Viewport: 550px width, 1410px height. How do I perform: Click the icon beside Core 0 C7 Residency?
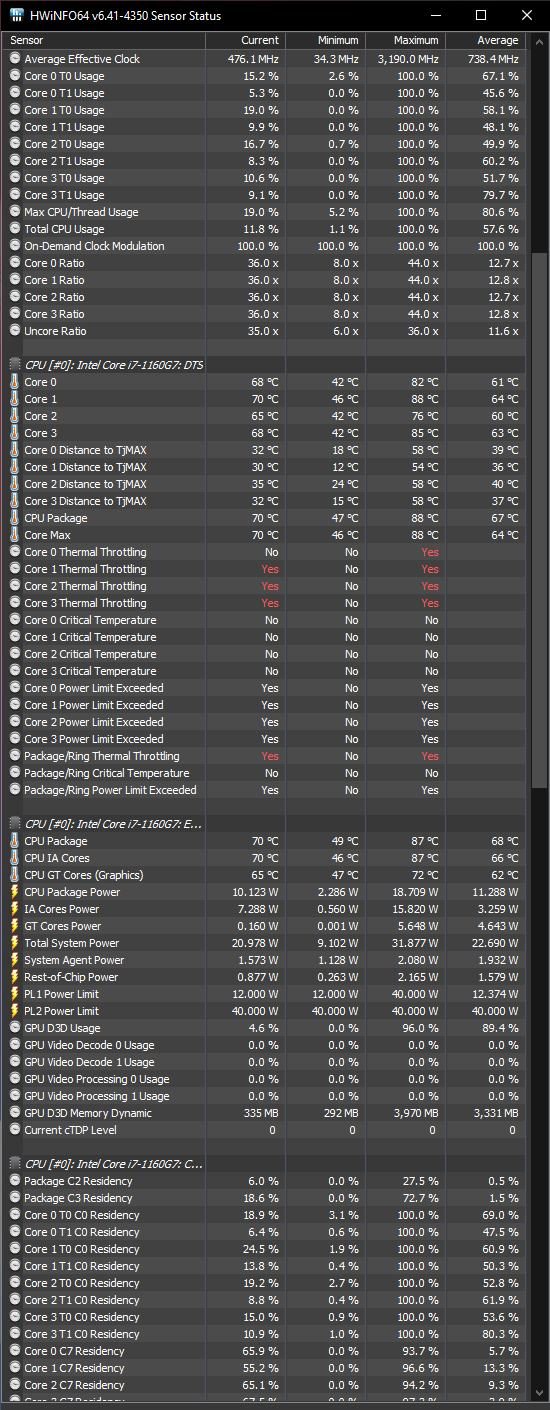coord(14,1351)
